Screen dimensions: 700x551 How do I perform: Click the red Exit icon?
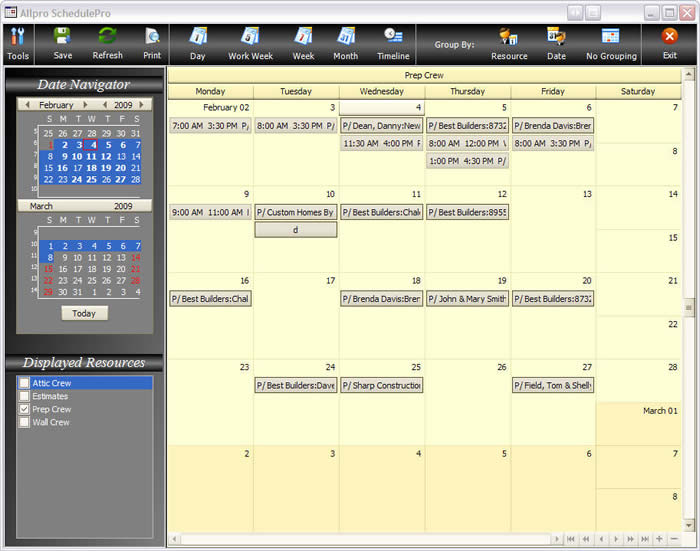[x=669, y=36]
